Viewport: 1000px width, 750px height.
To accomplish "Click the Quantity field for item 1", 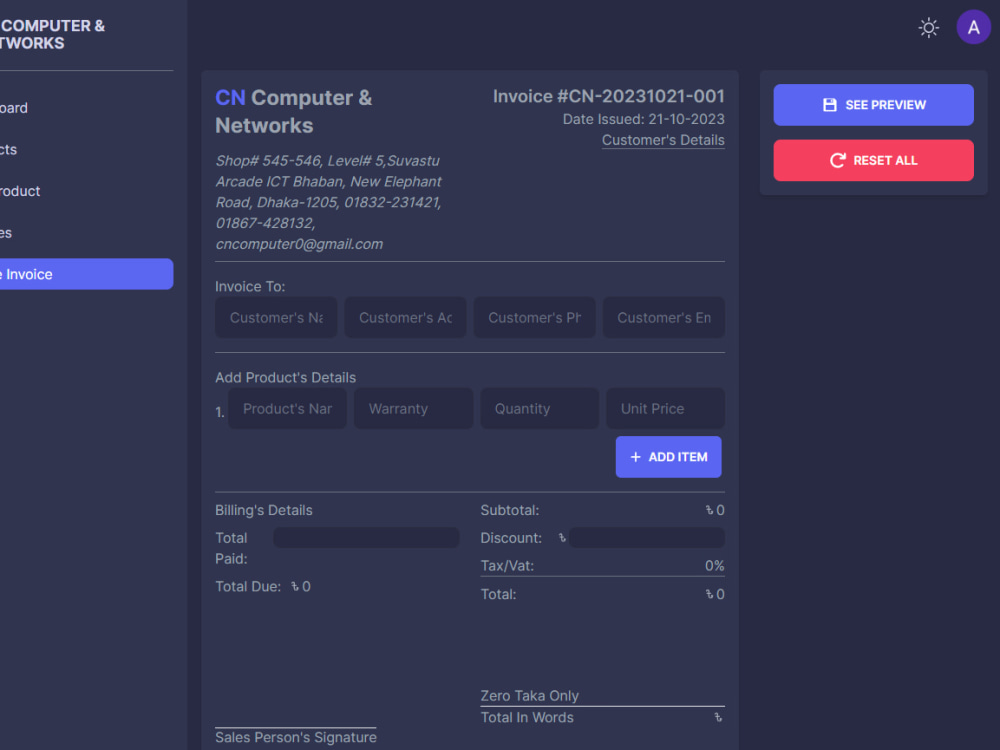I will [x=539, y=408].
